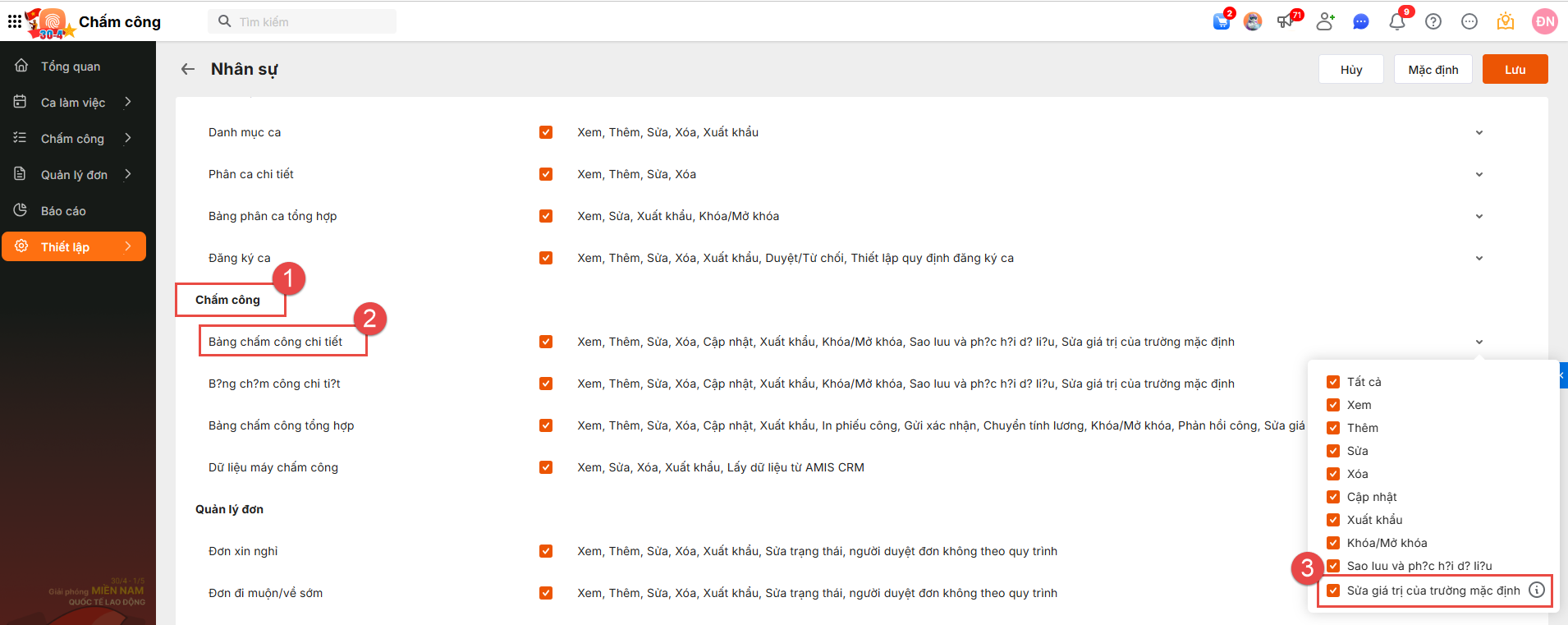
Task: Open the app launcher grid icon
Action: coord(15,21)
